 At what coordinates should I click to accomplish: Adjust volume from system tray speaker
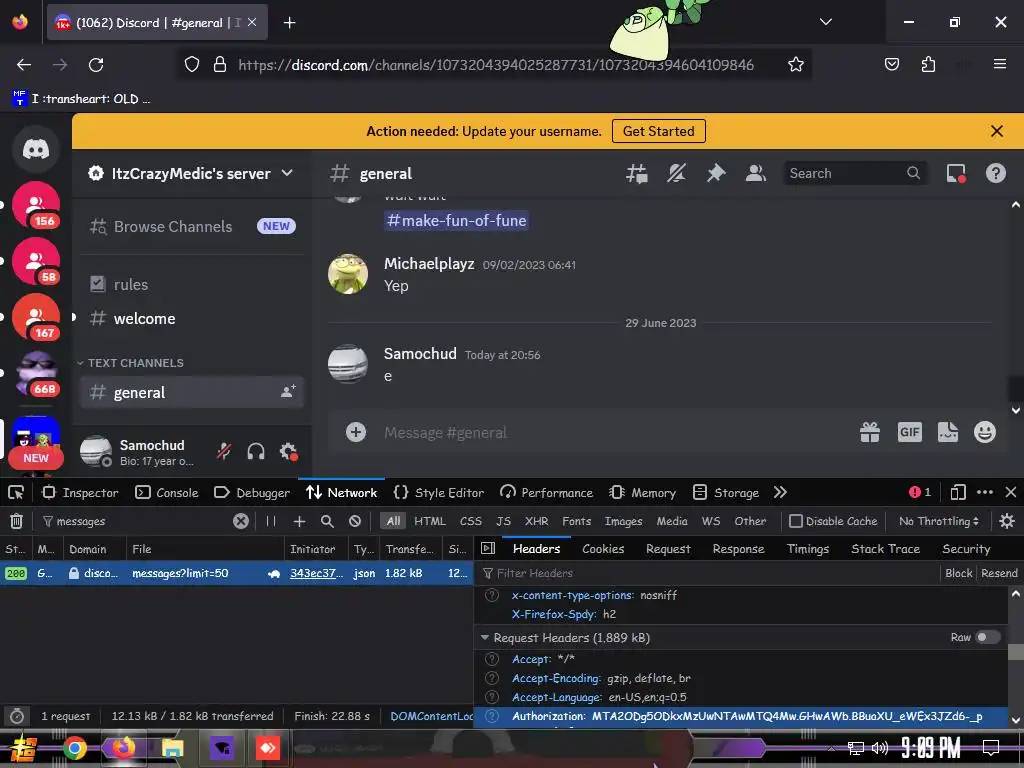[880, 748]
